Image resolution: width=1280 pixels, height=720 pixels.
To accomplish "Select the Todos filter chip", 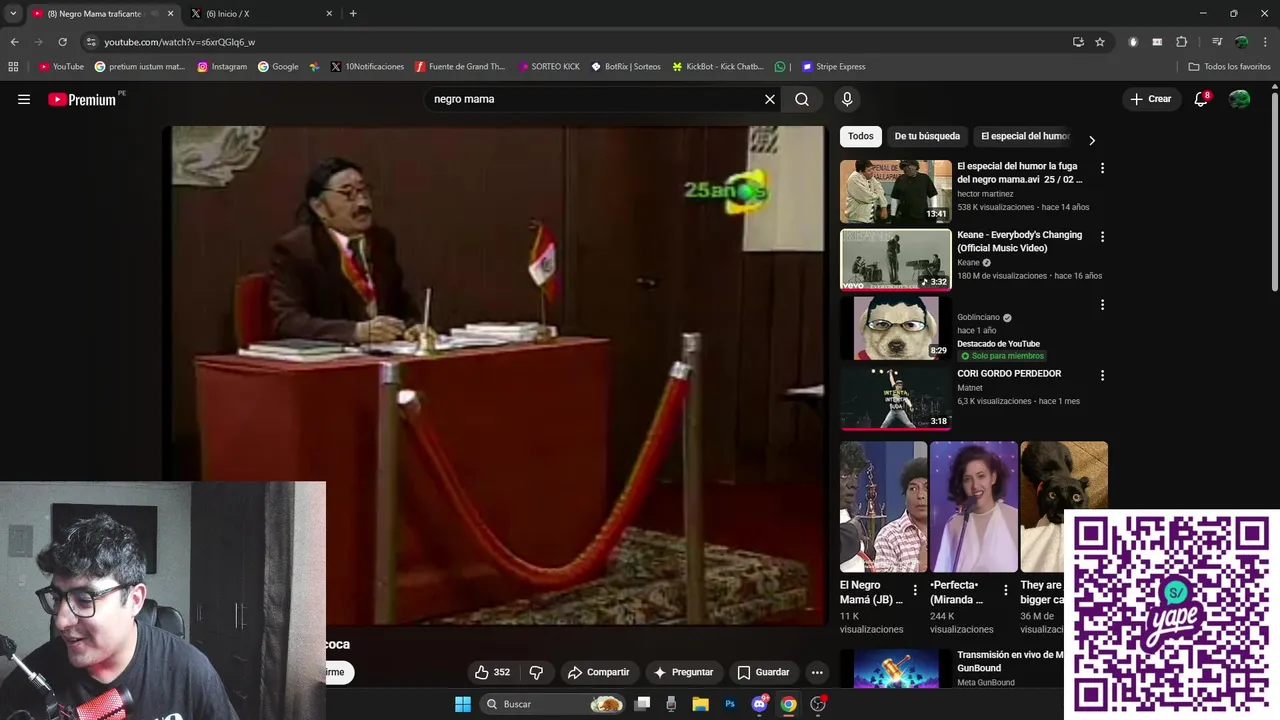I will point(860,136).
